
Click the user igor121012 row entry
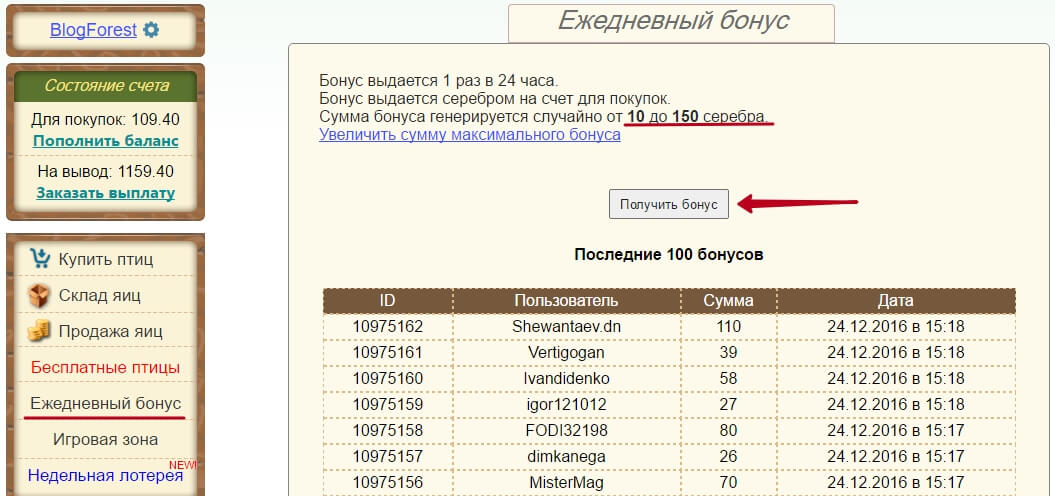click(x=566, y=405)
